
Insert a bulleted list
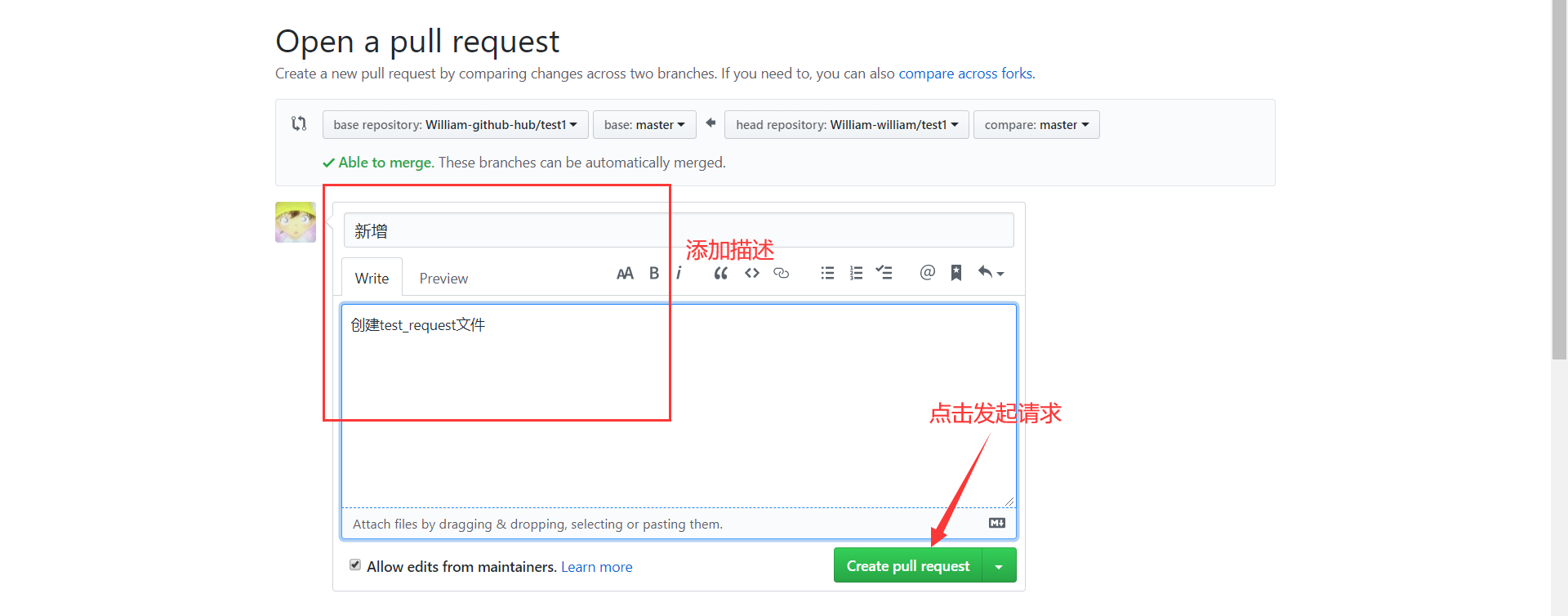click(827, 273)
